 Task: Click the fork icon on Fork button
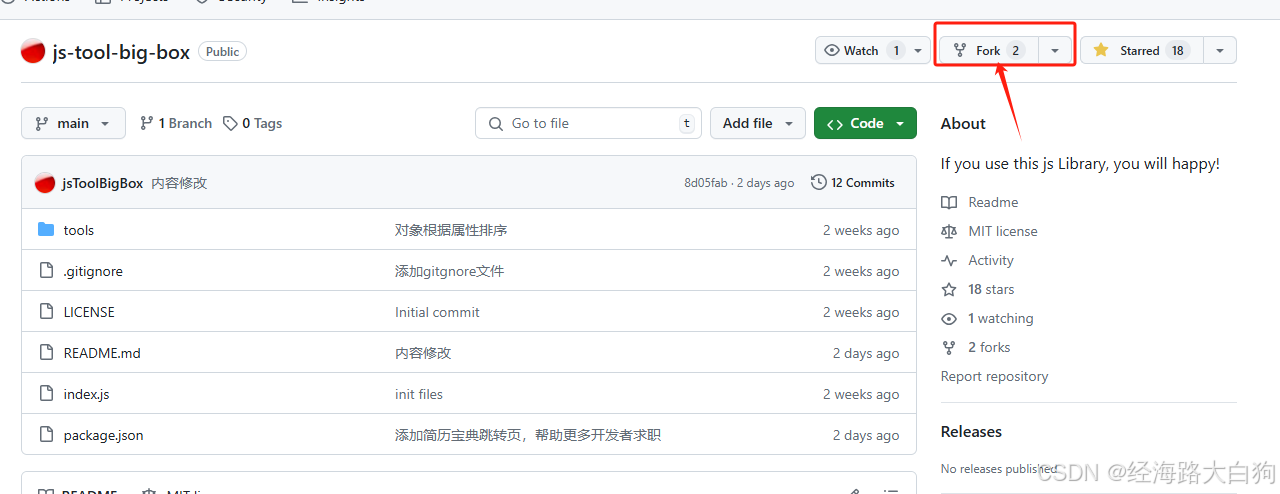960,50
